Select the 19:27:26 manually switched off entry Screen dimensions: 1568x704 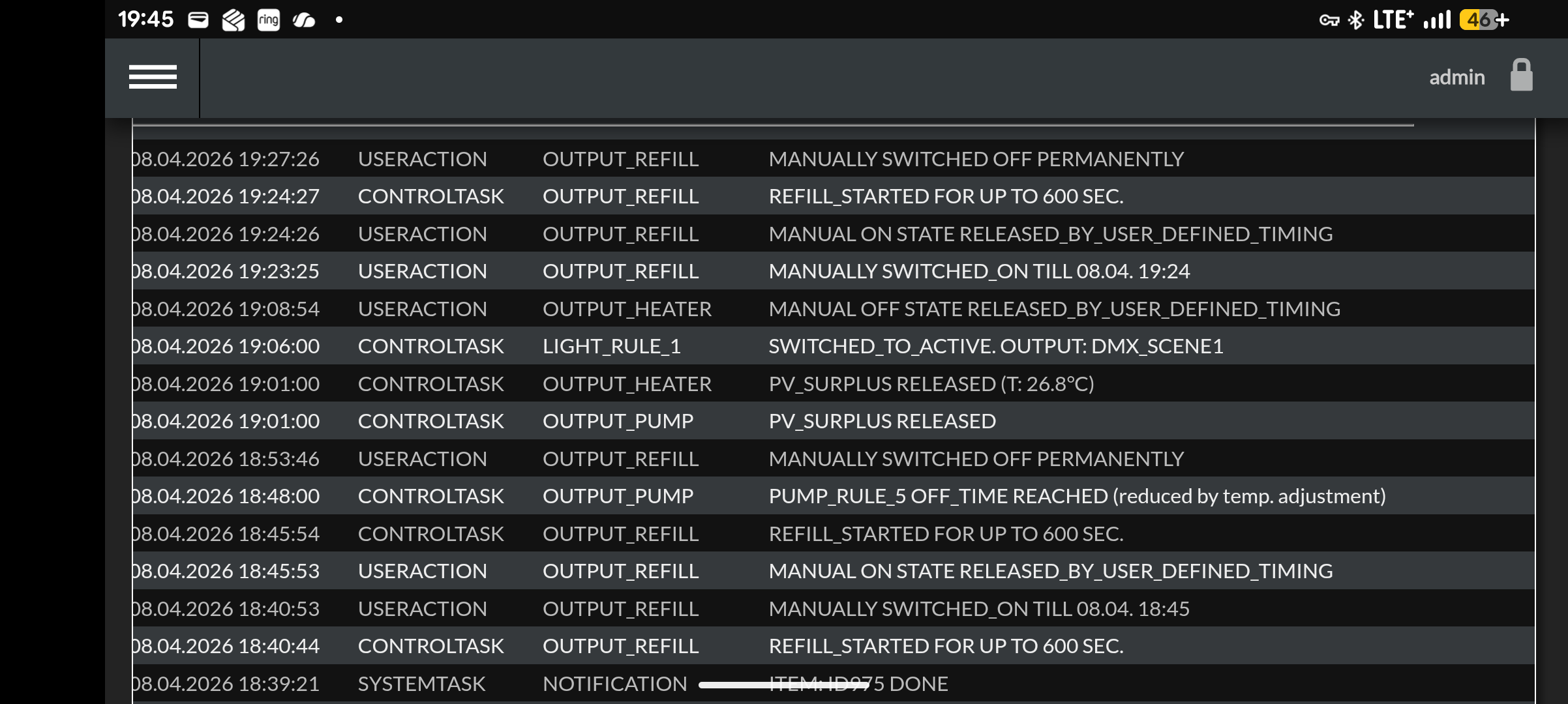click(834, 158)
